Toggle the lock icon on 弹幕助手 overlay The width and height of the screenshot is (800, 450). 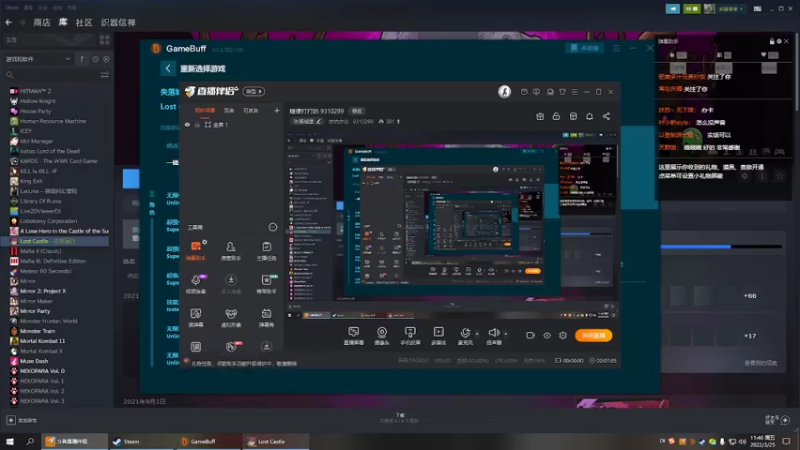(772, 41)
